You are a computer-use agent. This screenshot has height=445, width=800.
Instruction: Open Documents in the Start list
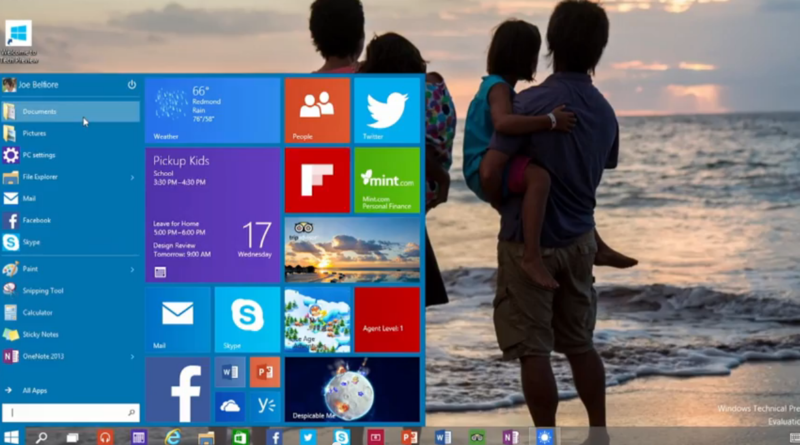click(x=70, y=111)
